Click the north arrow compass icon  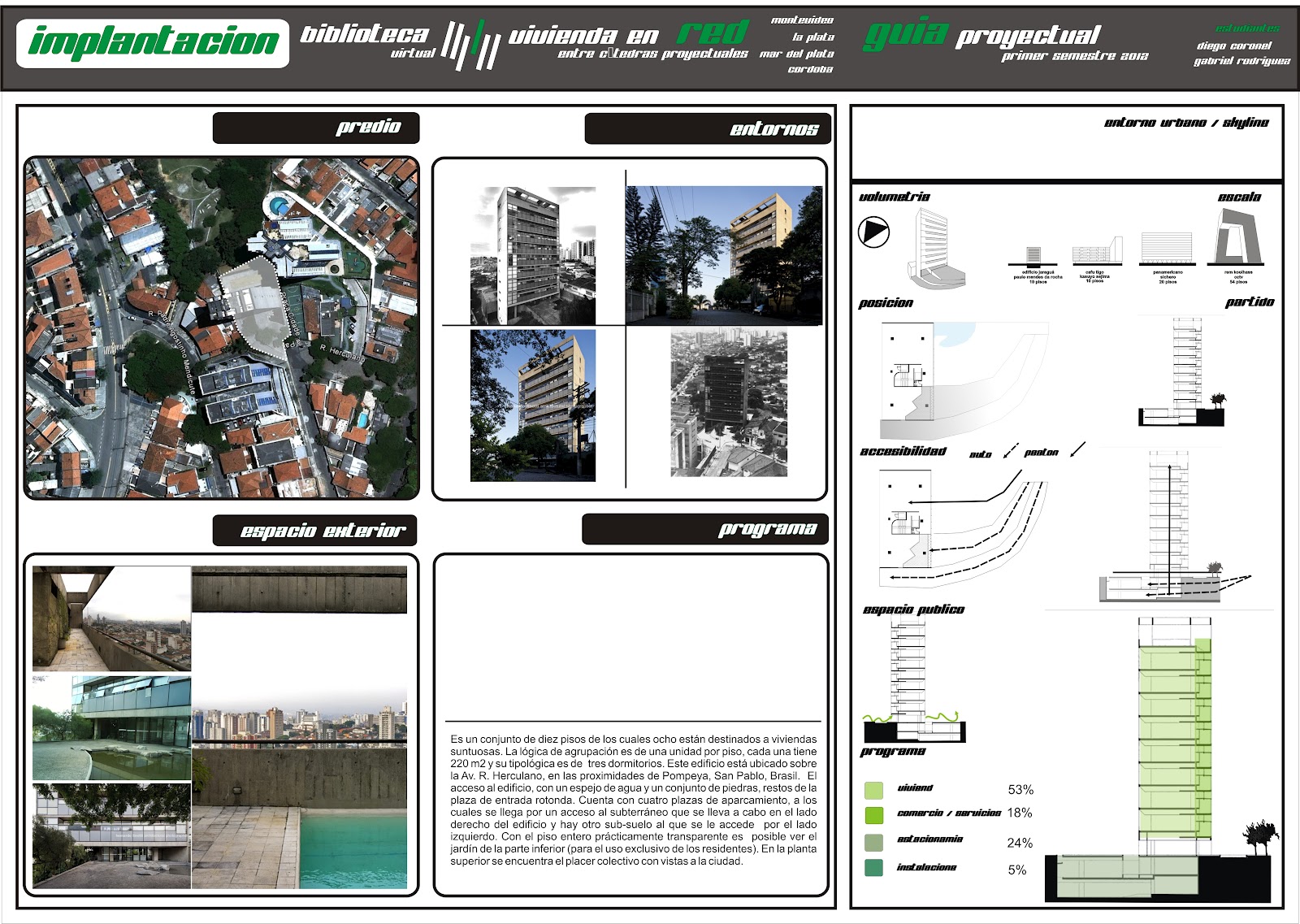(873, 232)
